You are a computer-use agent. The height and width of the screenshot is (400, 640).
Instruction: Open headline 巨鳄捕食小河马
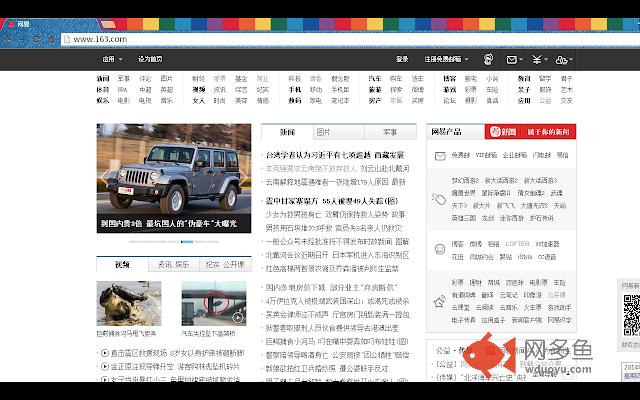coord(337,341)
